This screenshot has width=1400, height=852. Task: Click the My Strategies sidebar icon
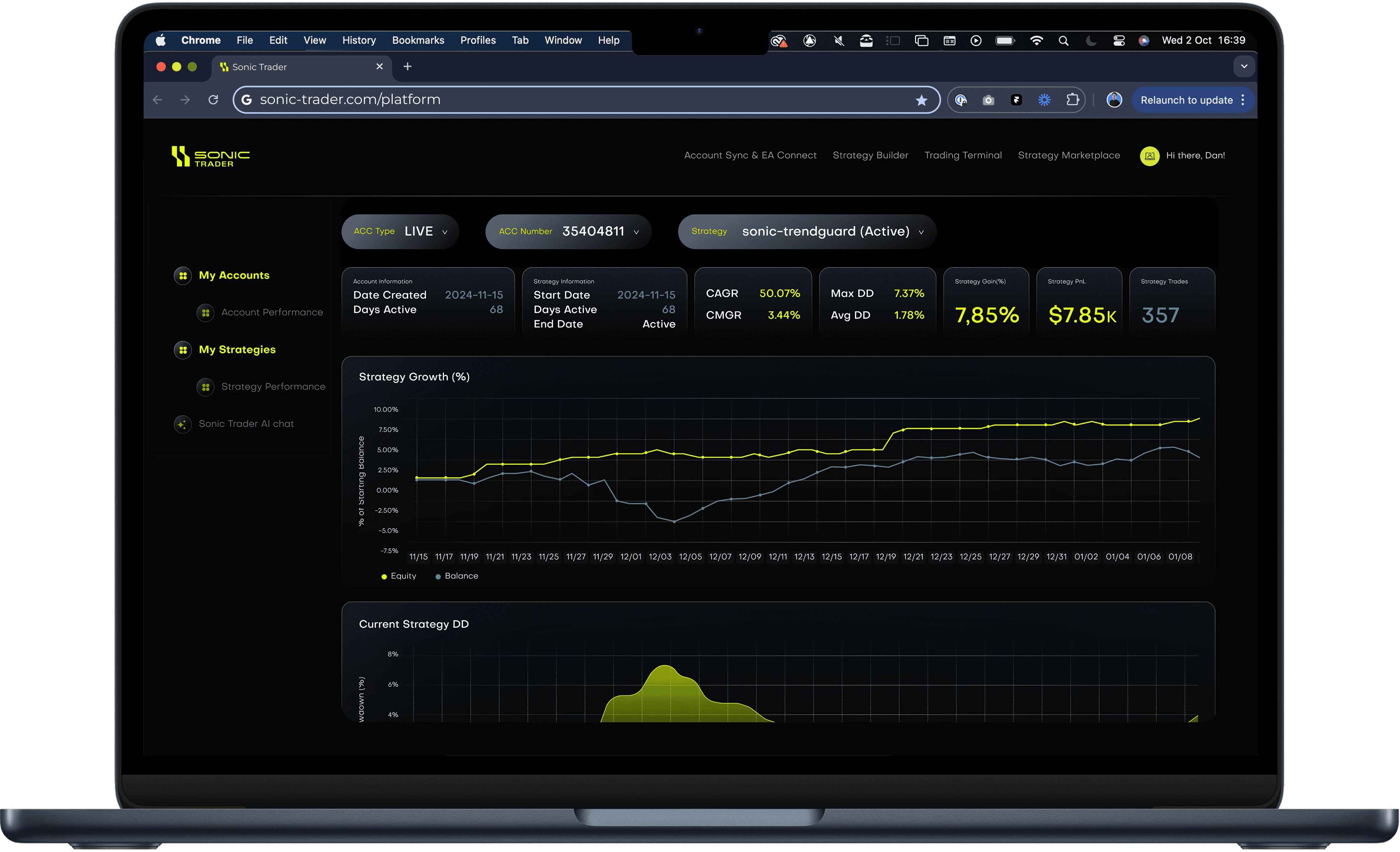pyautogui.click(x=183, y=350)
